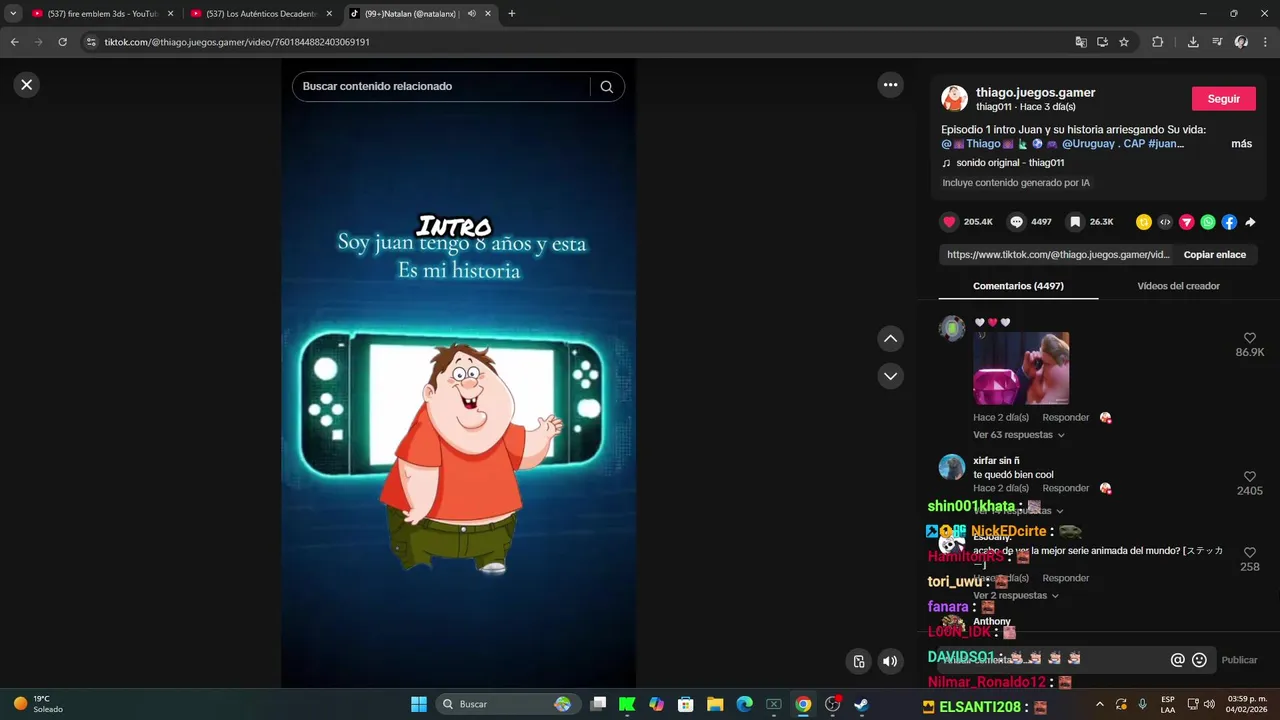Go to previous video with up arrow
The width and height of the screenshot is (1280, 720).
coord(890,339)
